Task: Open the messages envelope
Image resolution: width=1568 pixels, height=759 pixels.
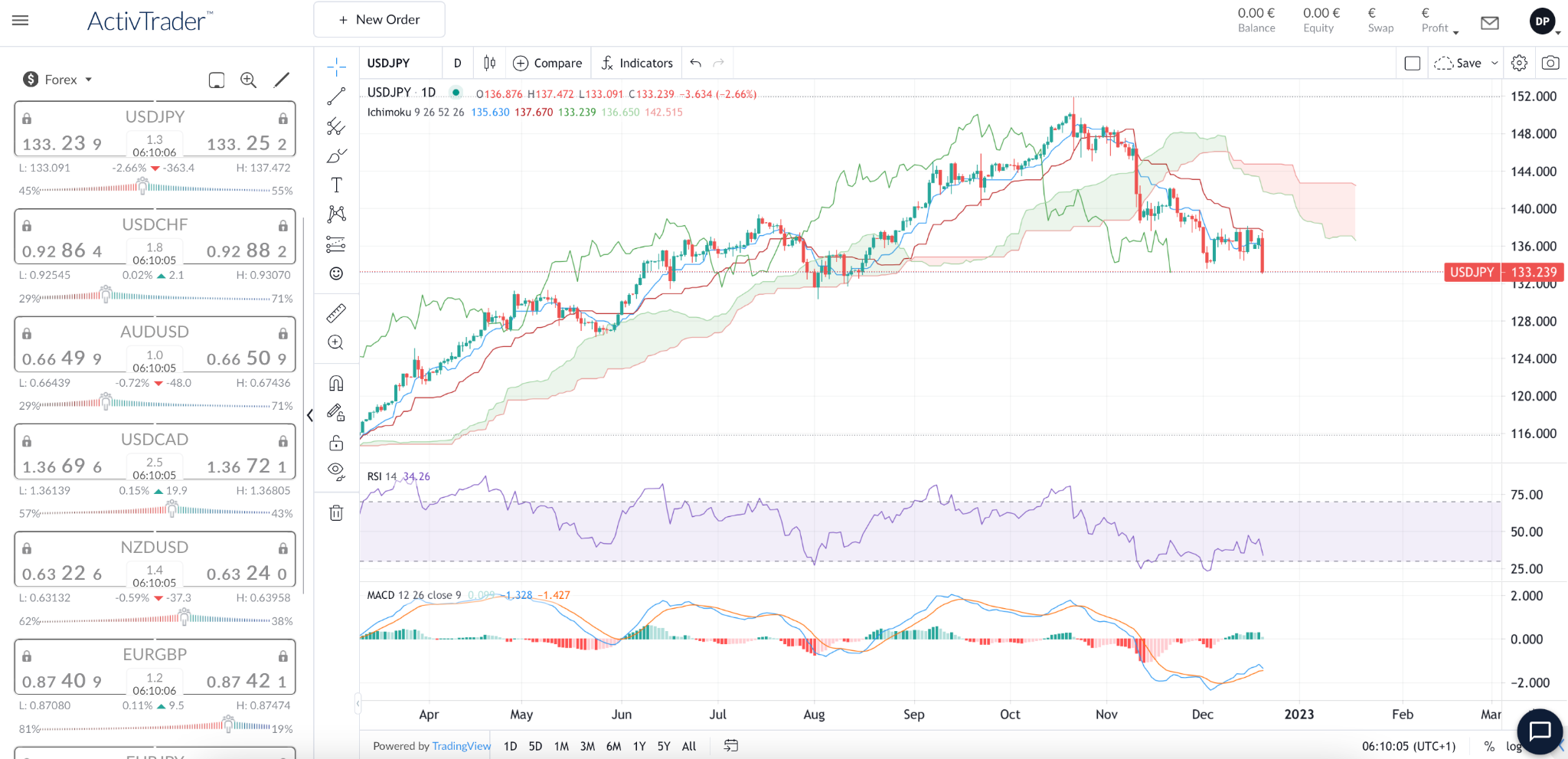Action: click(x=1490, y=23)
